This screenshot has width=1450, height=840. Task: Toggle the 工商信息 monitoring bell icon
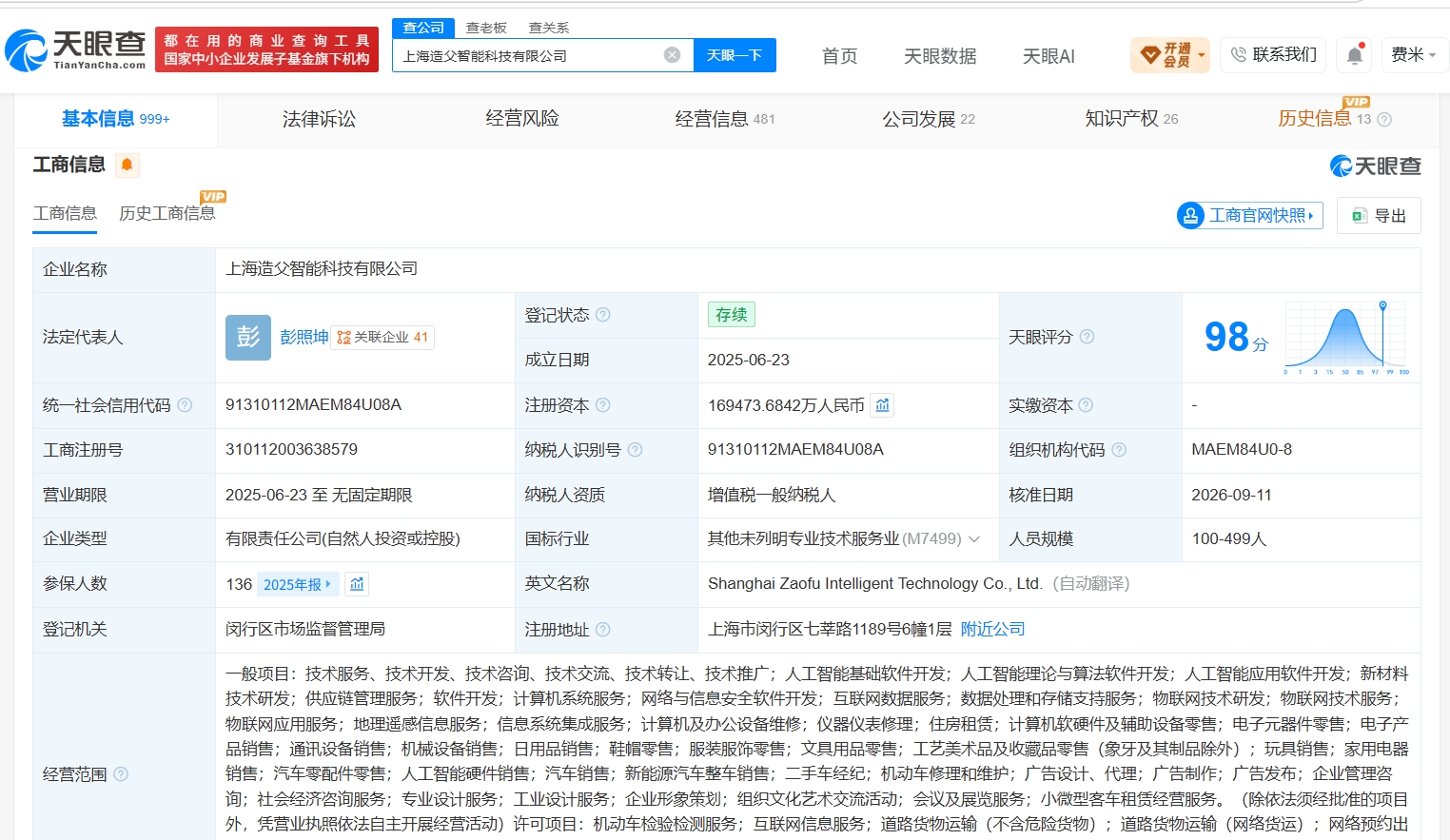click(127, 165)
